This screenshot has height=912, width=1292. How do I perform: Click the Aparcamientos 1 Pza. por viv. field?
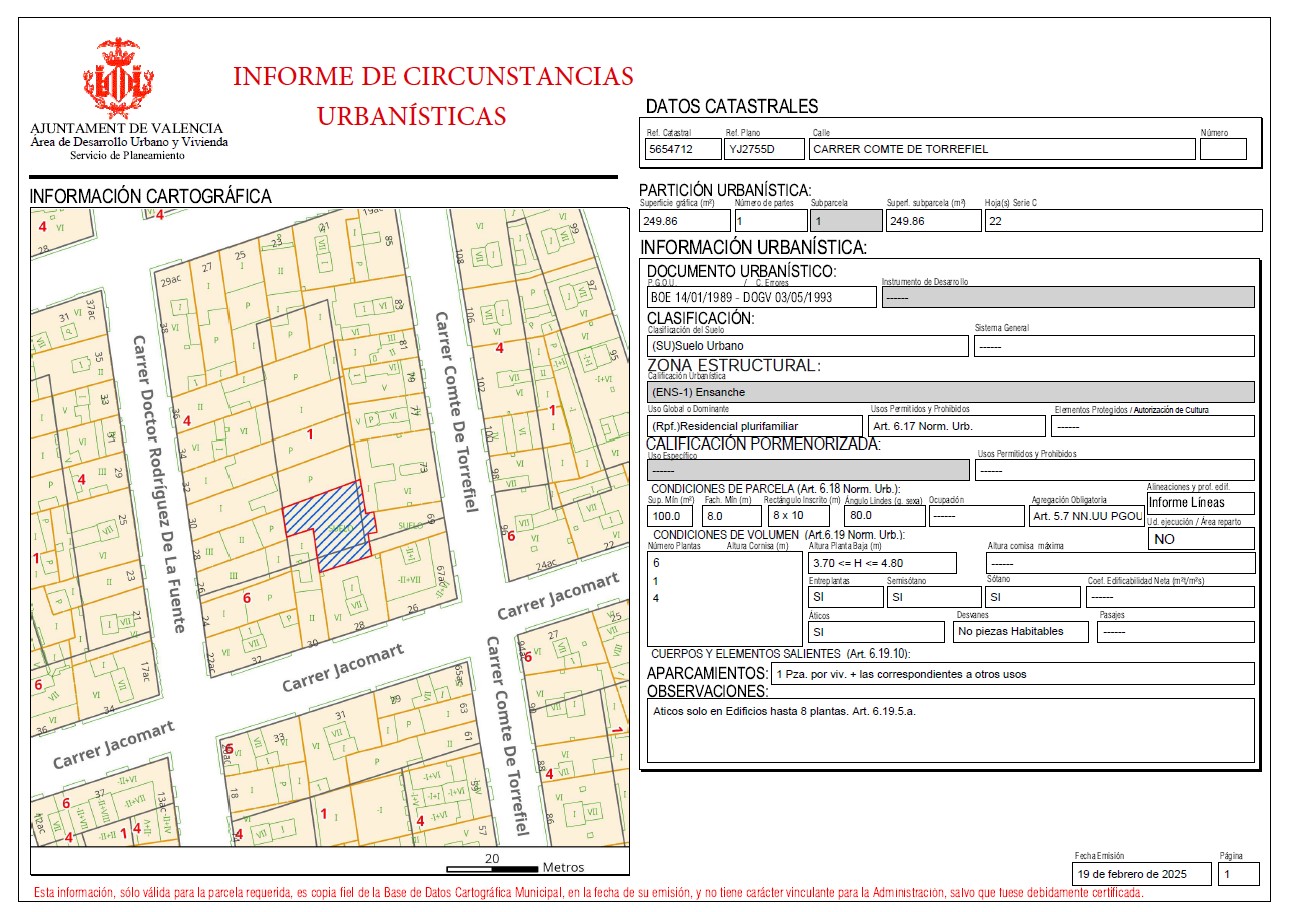coord(1013,674)
